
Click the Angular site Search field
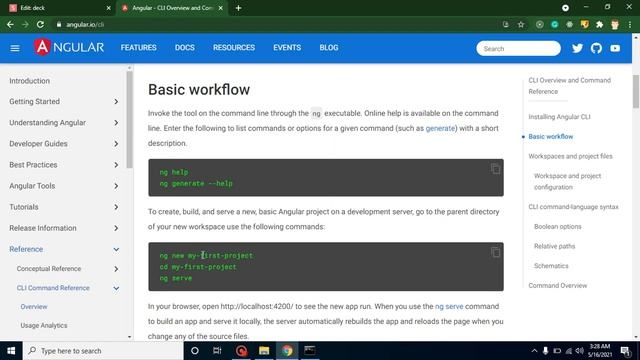[x=518, y=48]
